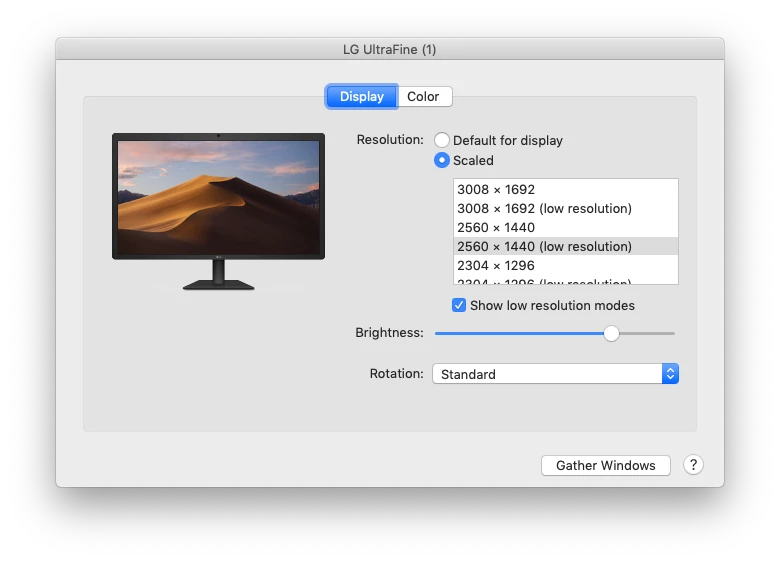The width and height of the screenshot is (780, 561).
Task: Open the Rotation dropdown
Action: (x=555, y=374)
